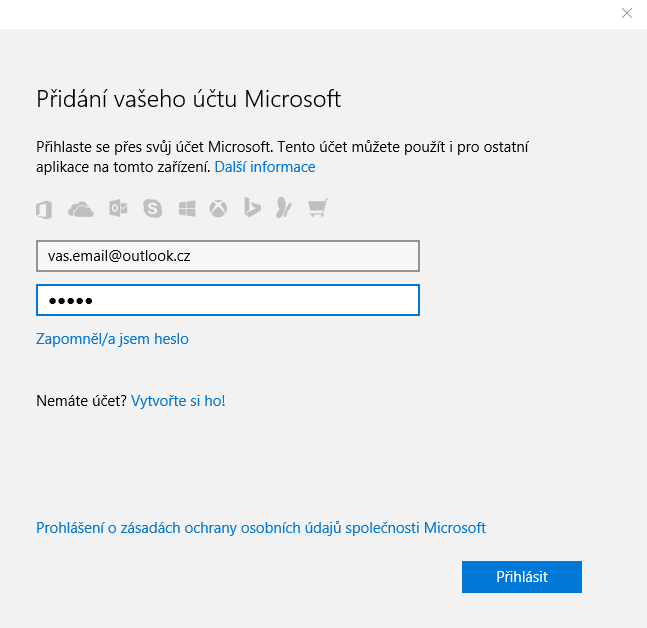This screenshot has height=628, width=647.
Task: Click the MSN butterfly icon
Action: (x=285, y=208)
